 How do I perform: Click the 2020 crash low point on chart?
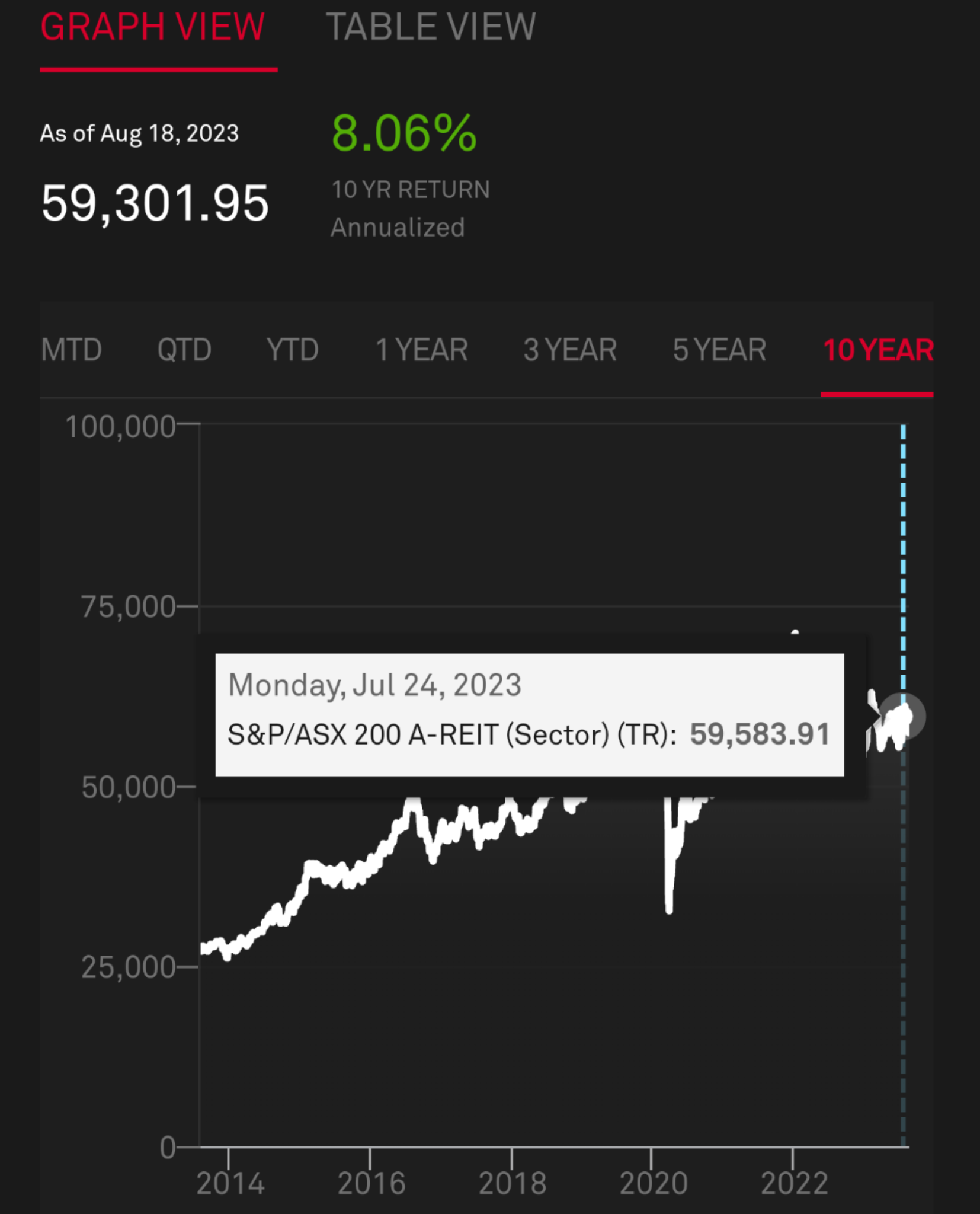coord(670,908)
